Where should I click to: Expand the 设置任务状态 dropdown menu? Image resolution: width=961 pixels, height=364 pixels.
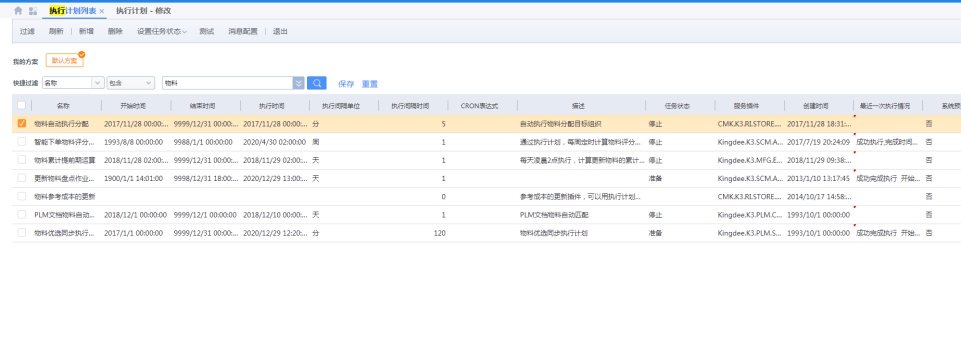(162, 31)
